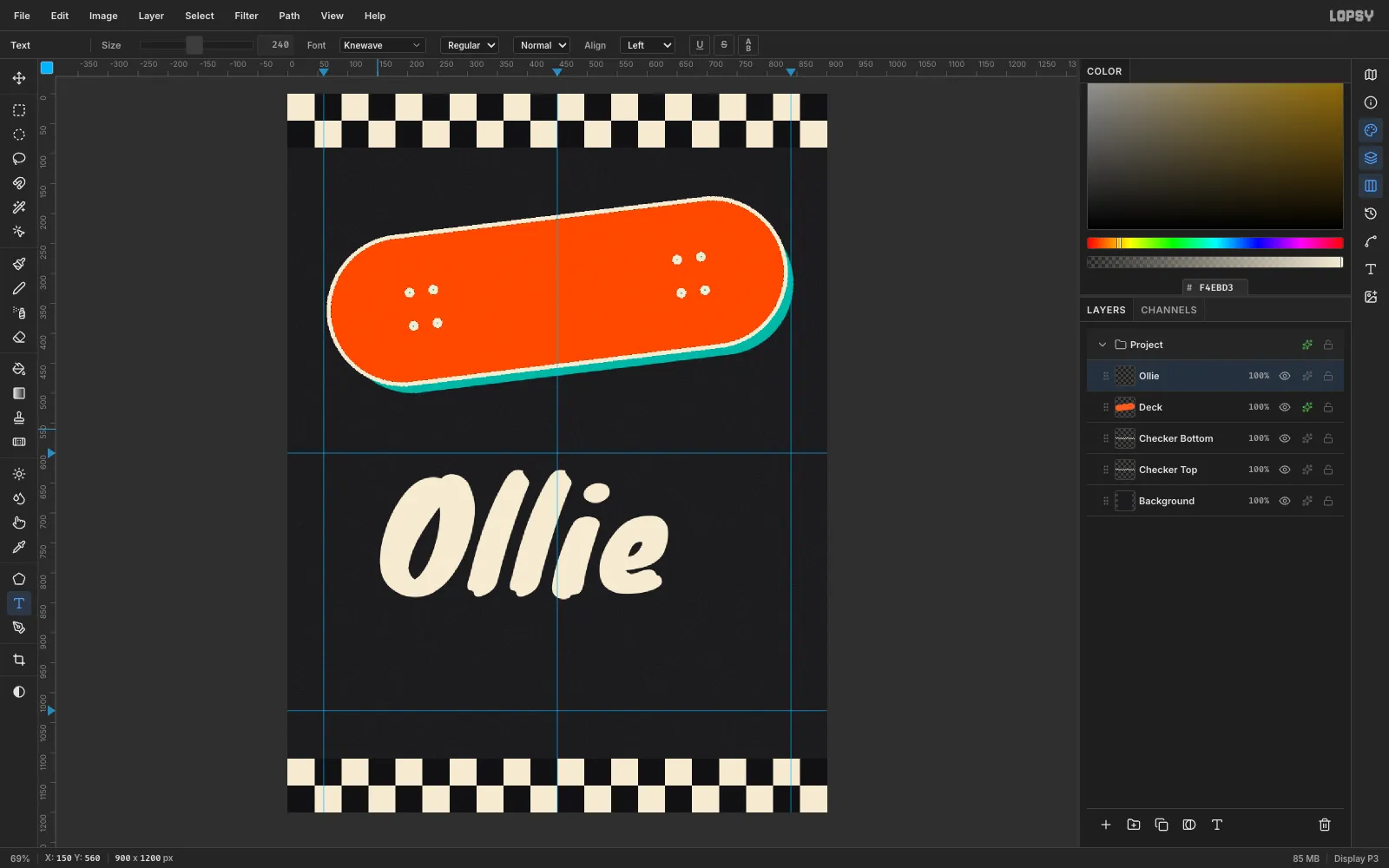Open the Normal blend dropdown
The width and height of the screenshot is (1389, 868).
tap(542, 45)
